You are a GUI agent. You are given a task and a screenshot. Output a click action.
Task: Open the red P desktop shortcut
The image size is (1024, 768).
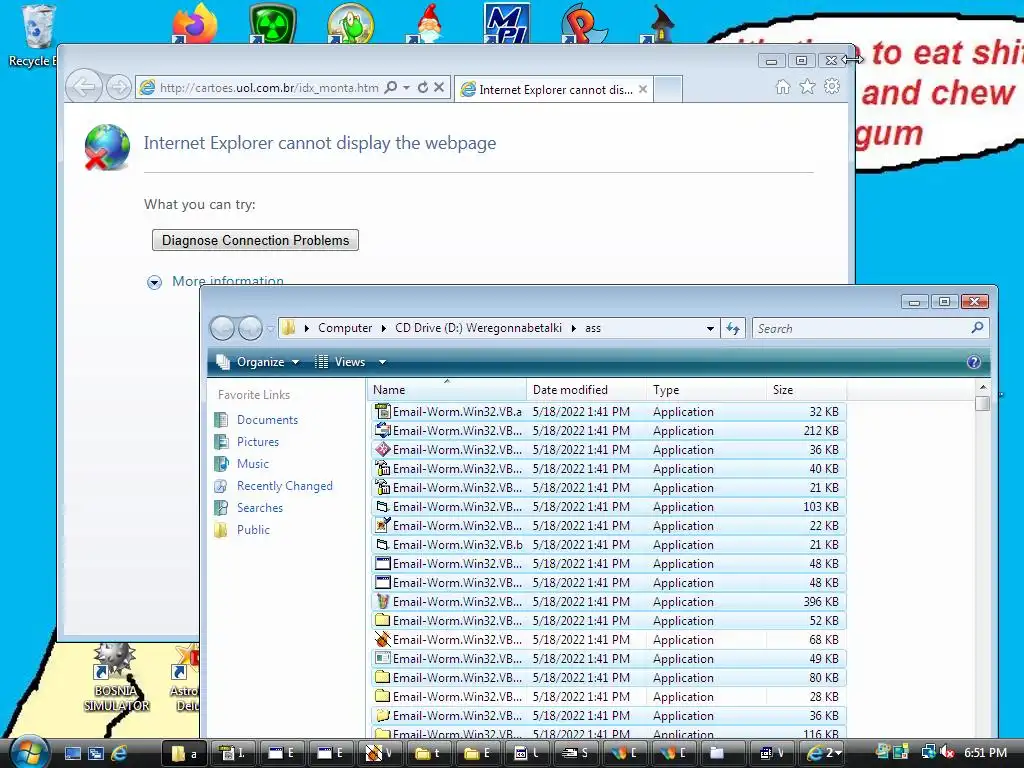coord(584,24)
